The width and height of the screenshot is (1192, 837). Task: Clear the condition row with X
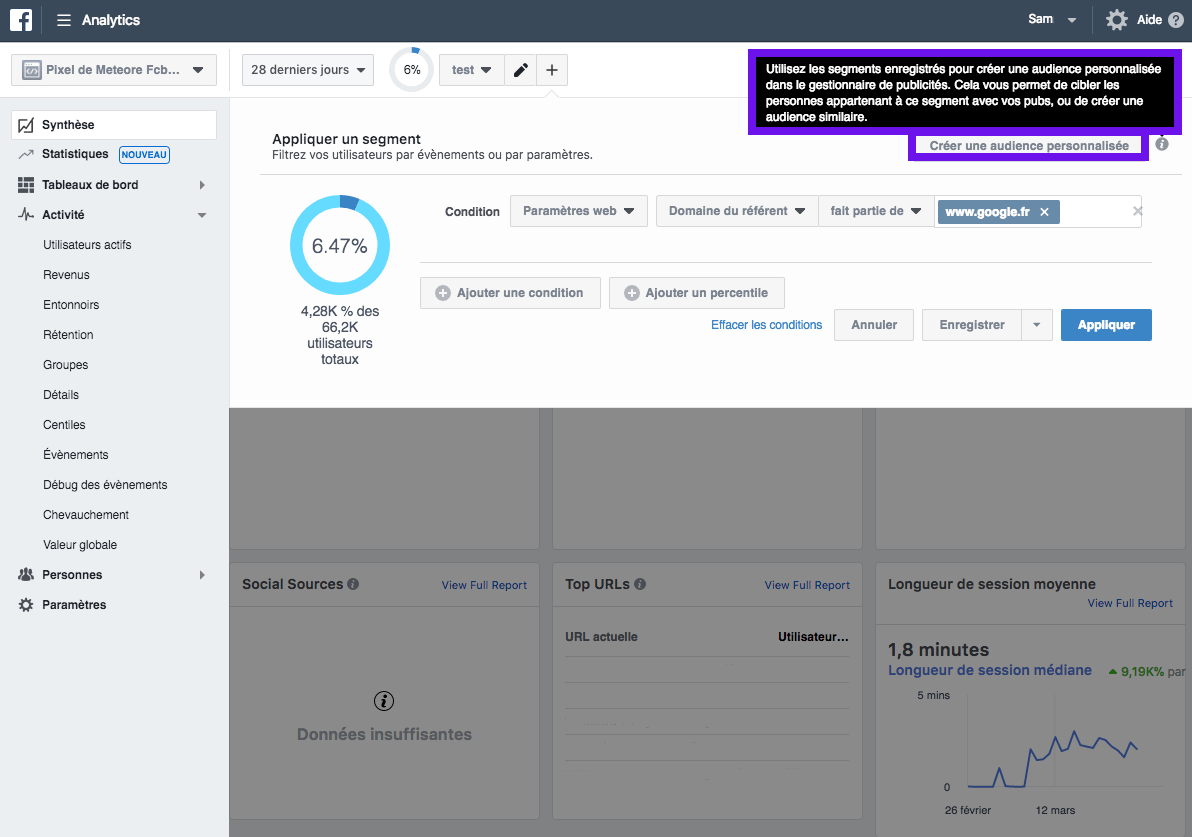pos(1137,211)
